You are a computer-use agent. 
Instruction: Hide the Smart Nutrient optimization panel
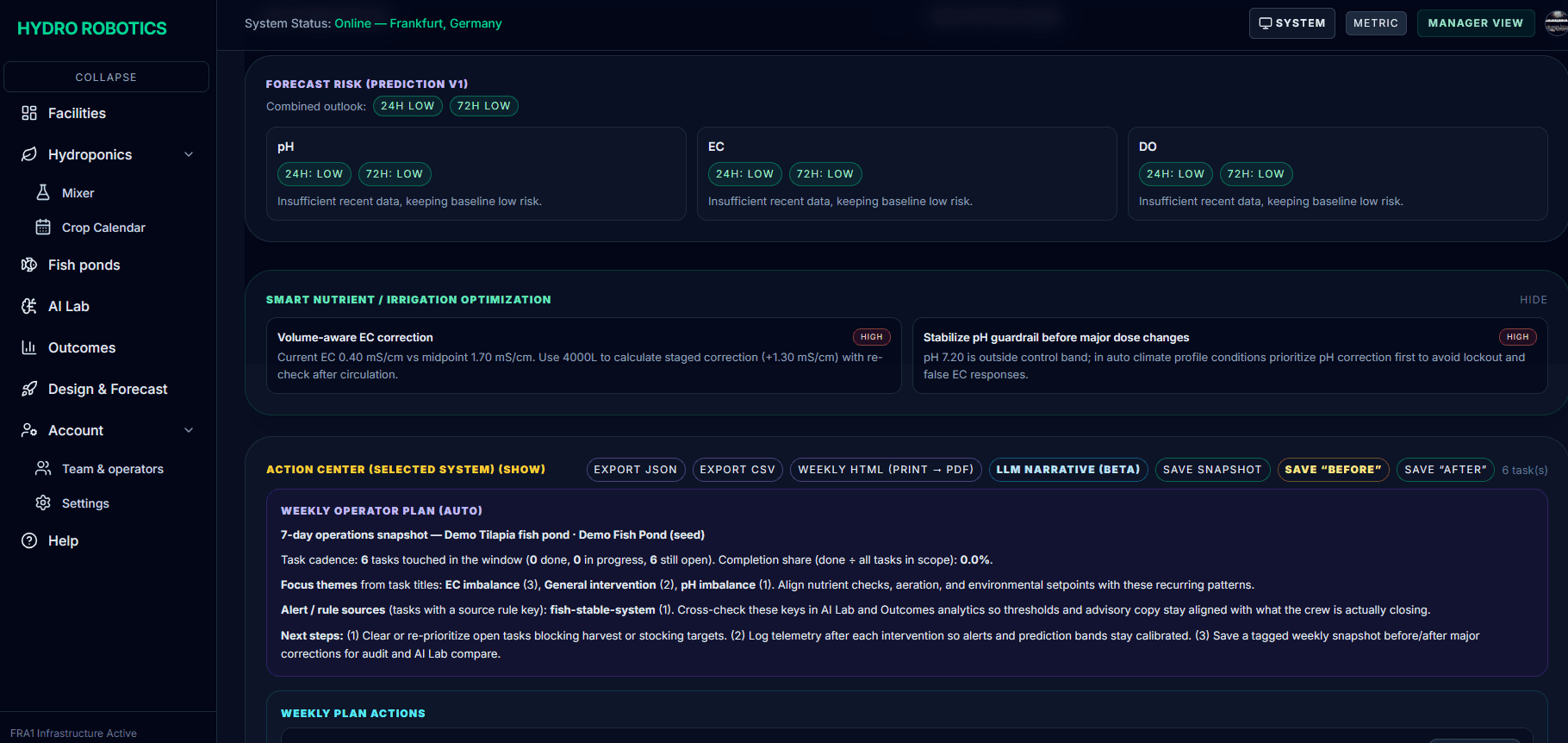point(1534,300)
